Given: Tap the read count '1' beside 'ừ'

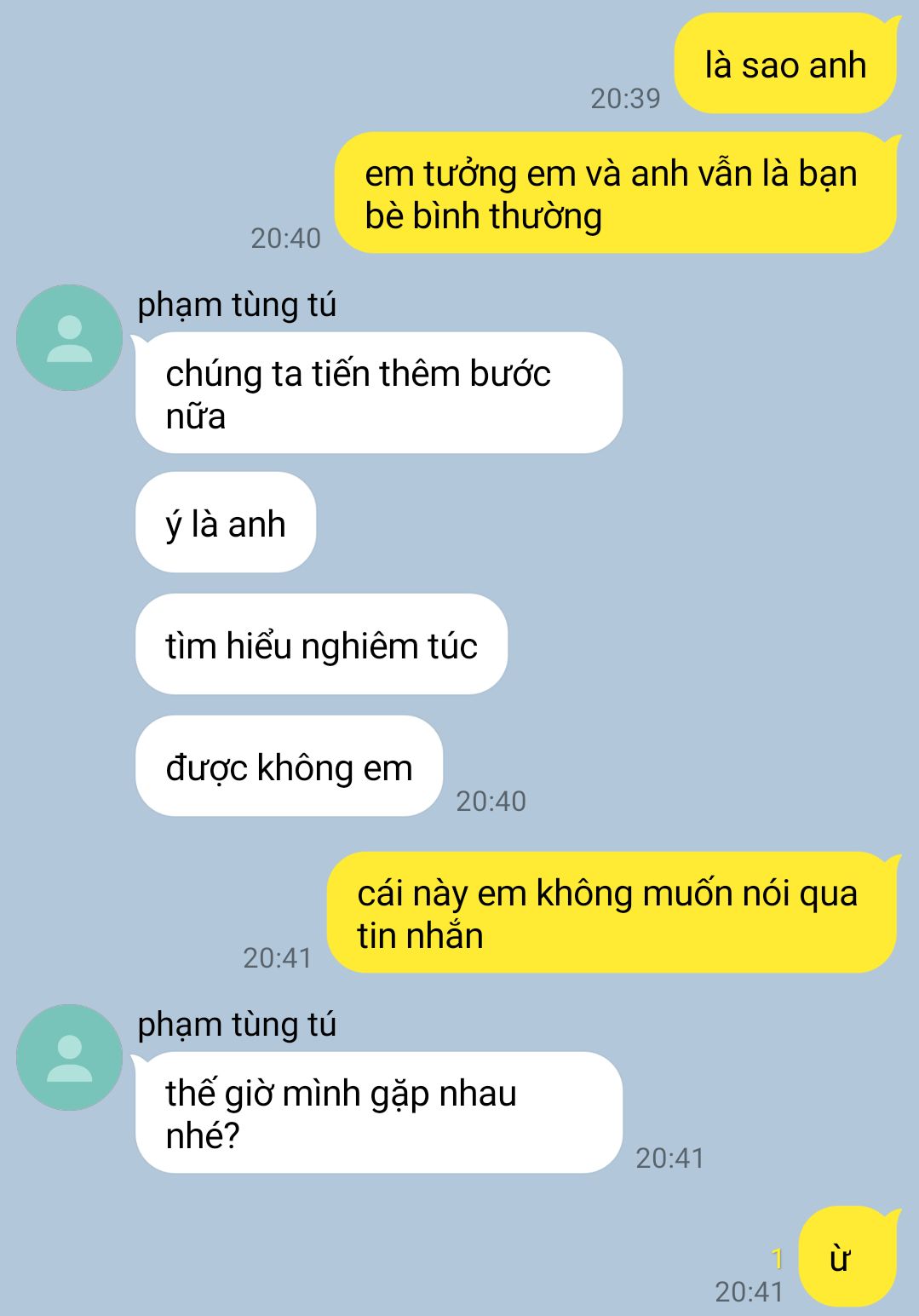Looking at the screenshot, I should [x=777, y=1258].
